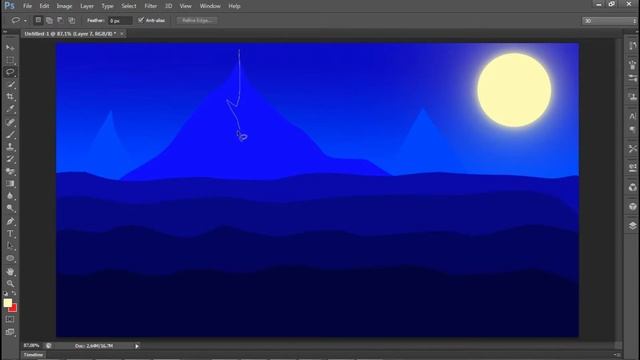This screenshot has height=360, width=640.
Task: Open the History panel icon
Action: pos(632,46)
